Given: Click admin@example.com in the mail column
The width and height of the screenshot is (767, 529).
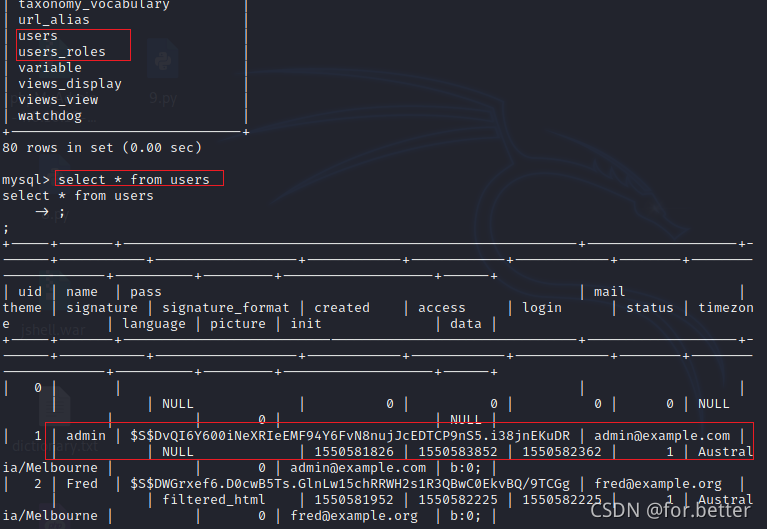Looking at the screenshot, I should click(x=662, y=436).
